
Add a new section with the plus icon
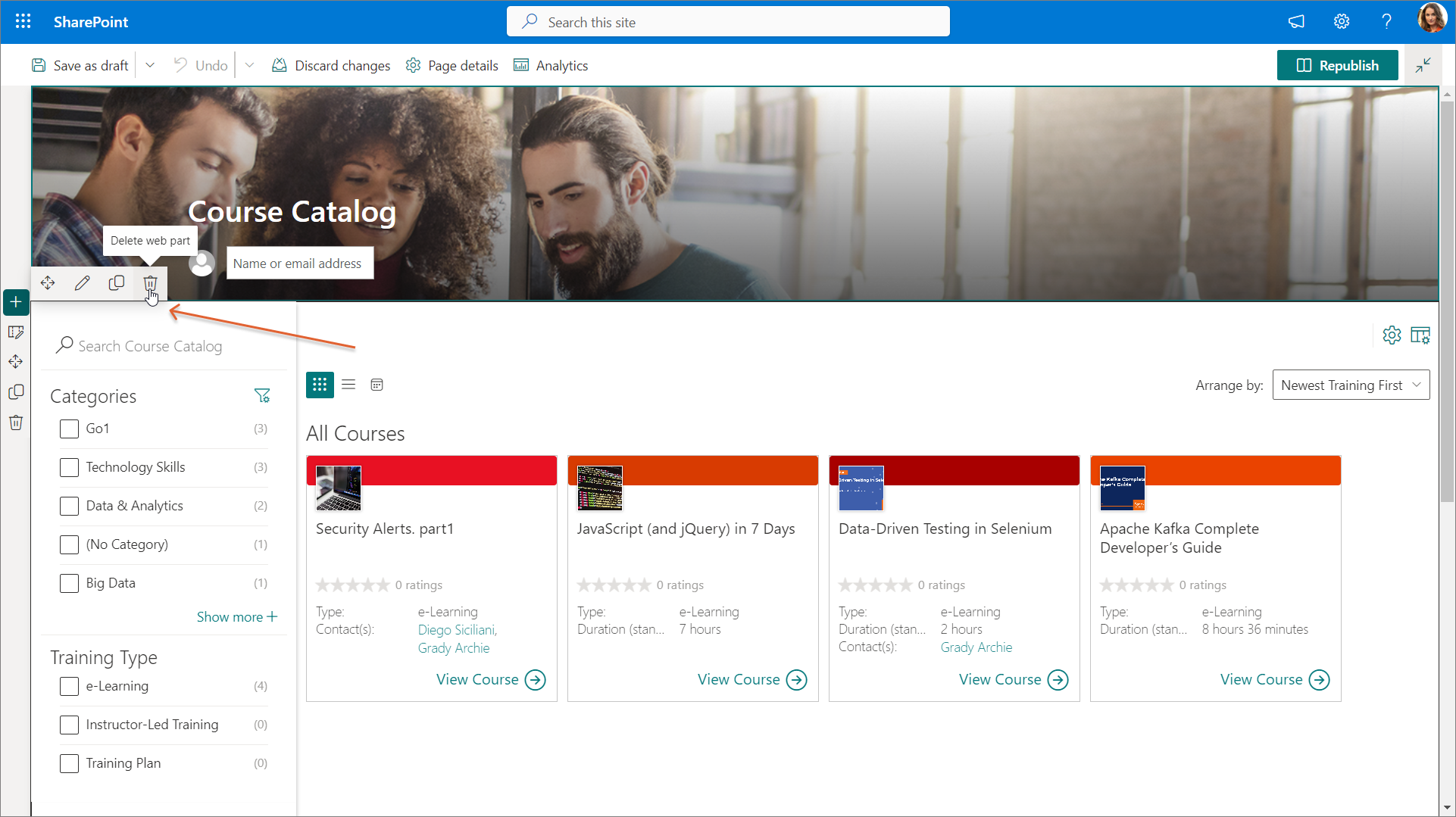tap(16, 302)
